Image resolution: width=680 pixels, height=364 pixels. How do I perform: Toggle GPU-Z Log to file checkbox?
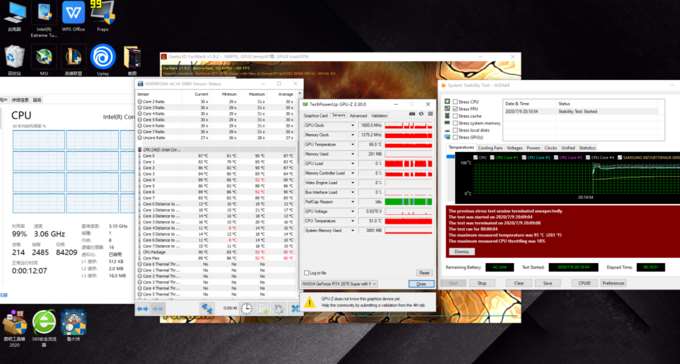(x=307, y=273)
